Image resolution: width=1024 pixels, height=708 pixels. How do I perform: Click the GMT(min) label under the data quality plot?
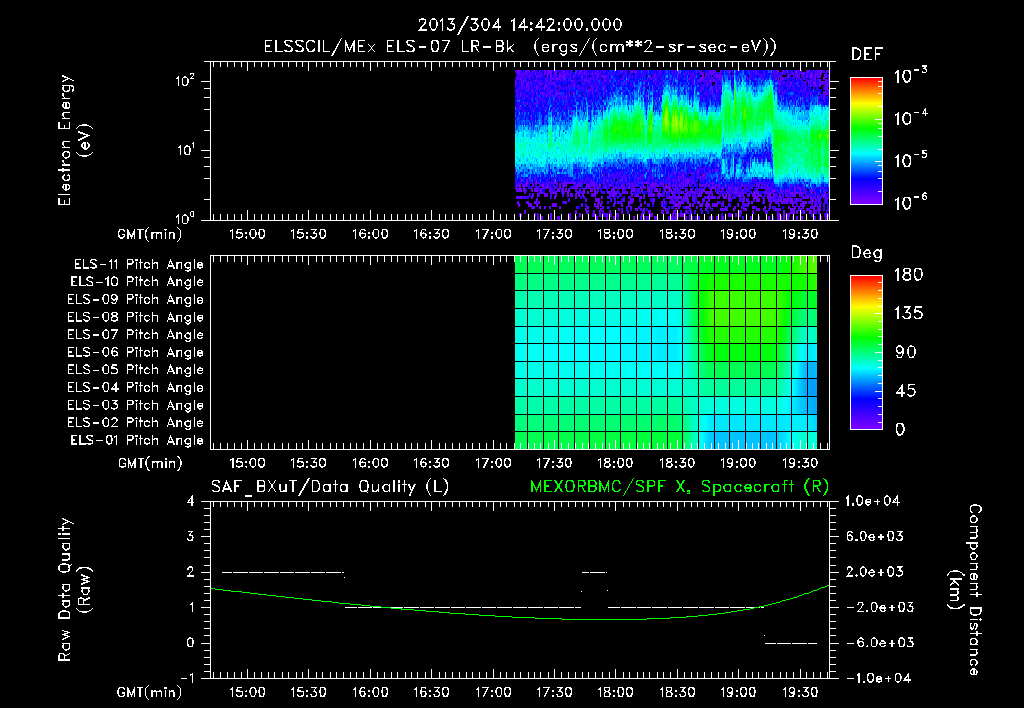149,693
